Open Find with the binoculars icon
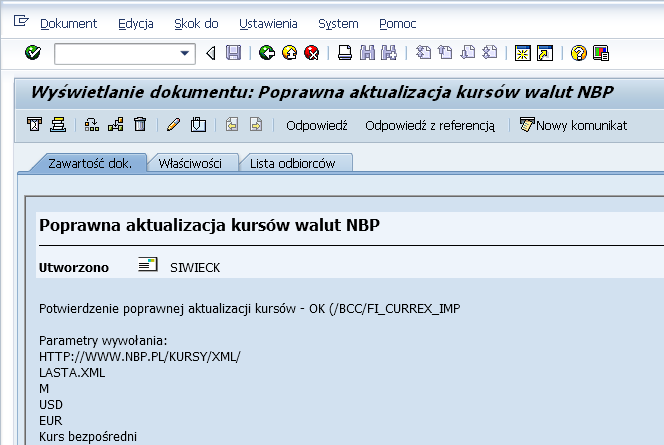 click(367, 53)
